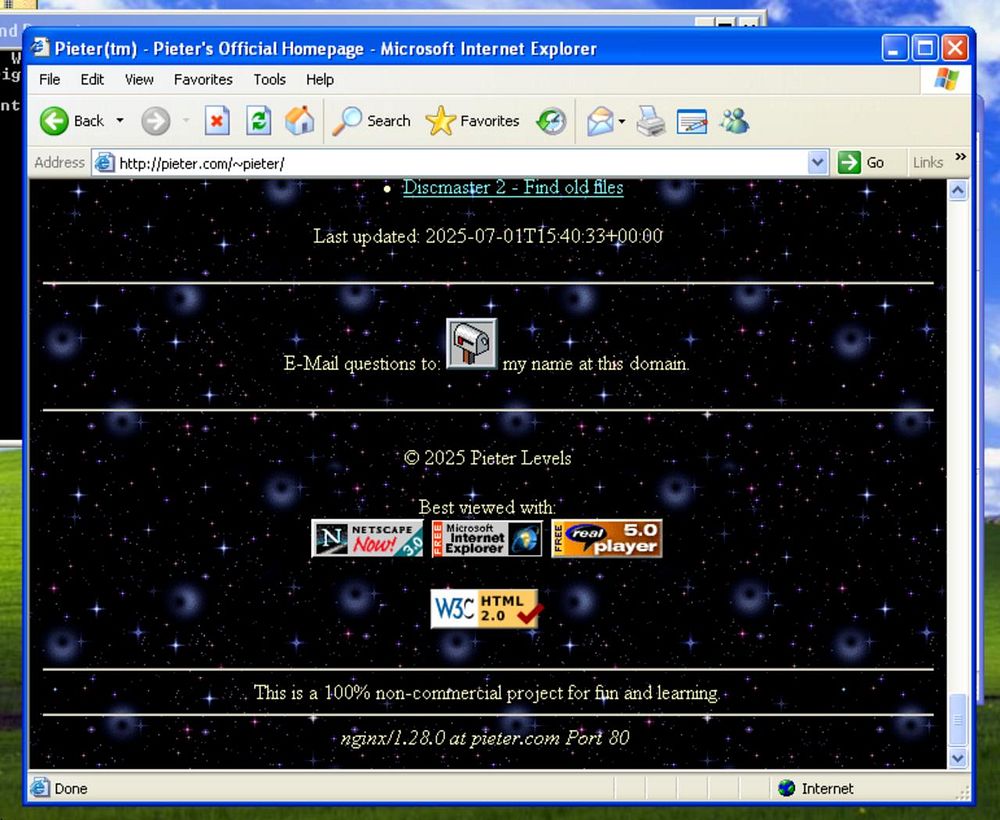This screenshot has height=820, width=1000.
Task: Open Search with magnifying glass icon
Action: point(347,121)
